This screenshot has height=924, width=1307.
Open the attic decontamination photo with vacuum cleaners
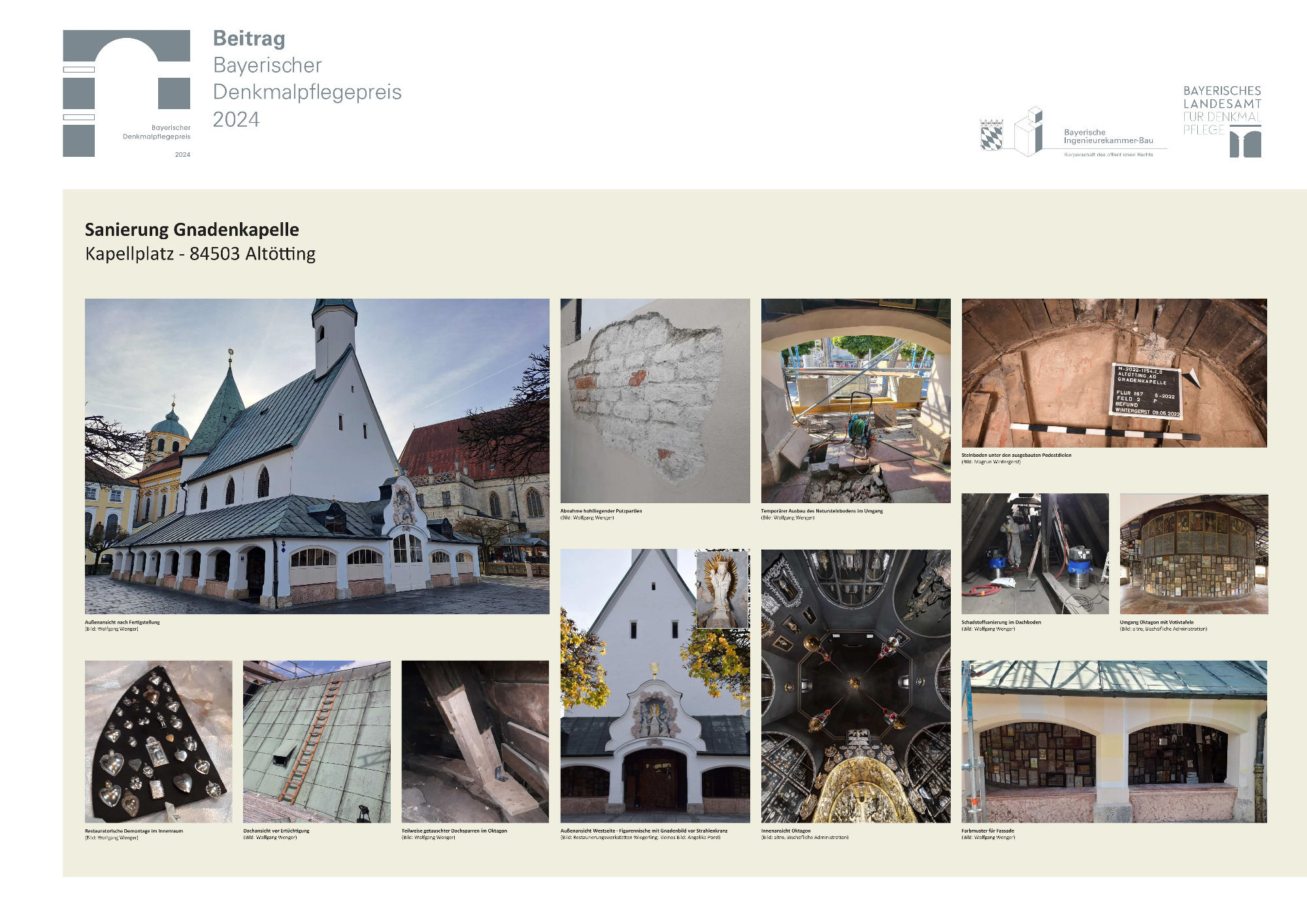[1034, 553]
